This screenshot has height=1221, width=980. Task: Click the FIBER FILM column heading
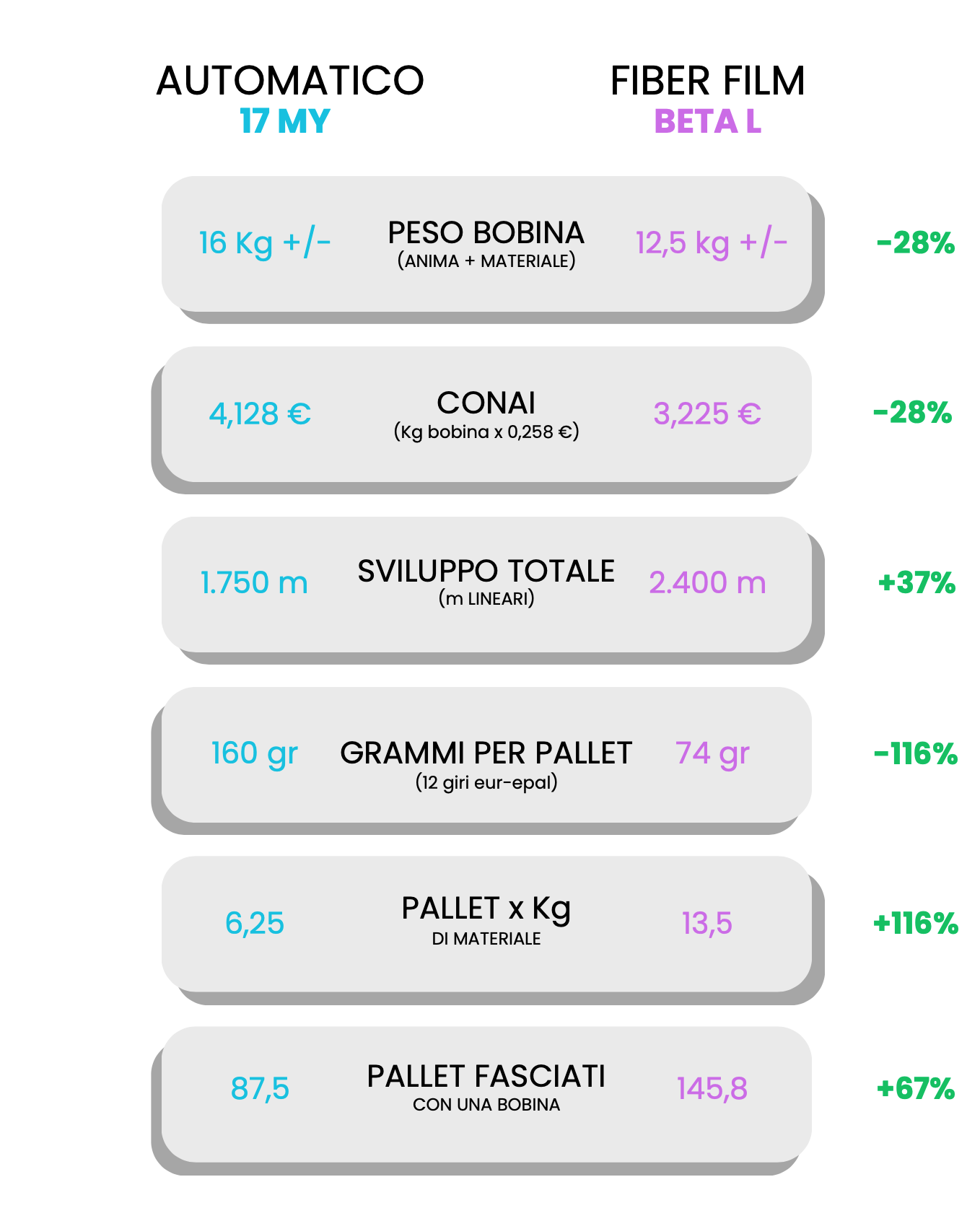pyautogui.click(x=707, y=80)
